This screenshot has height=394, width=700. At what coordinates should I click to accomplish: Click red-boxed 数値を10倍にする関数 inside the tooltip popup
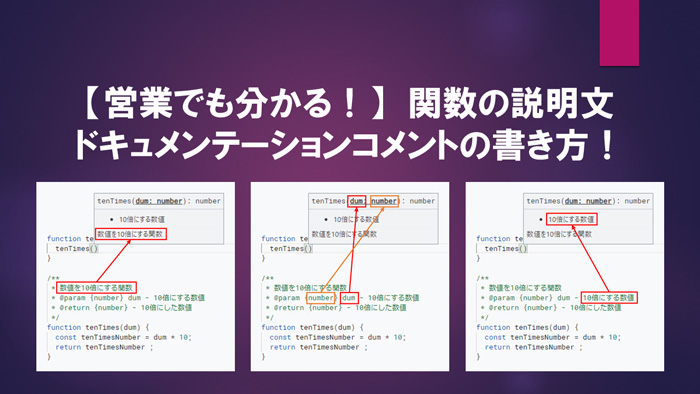click(131, 234)
